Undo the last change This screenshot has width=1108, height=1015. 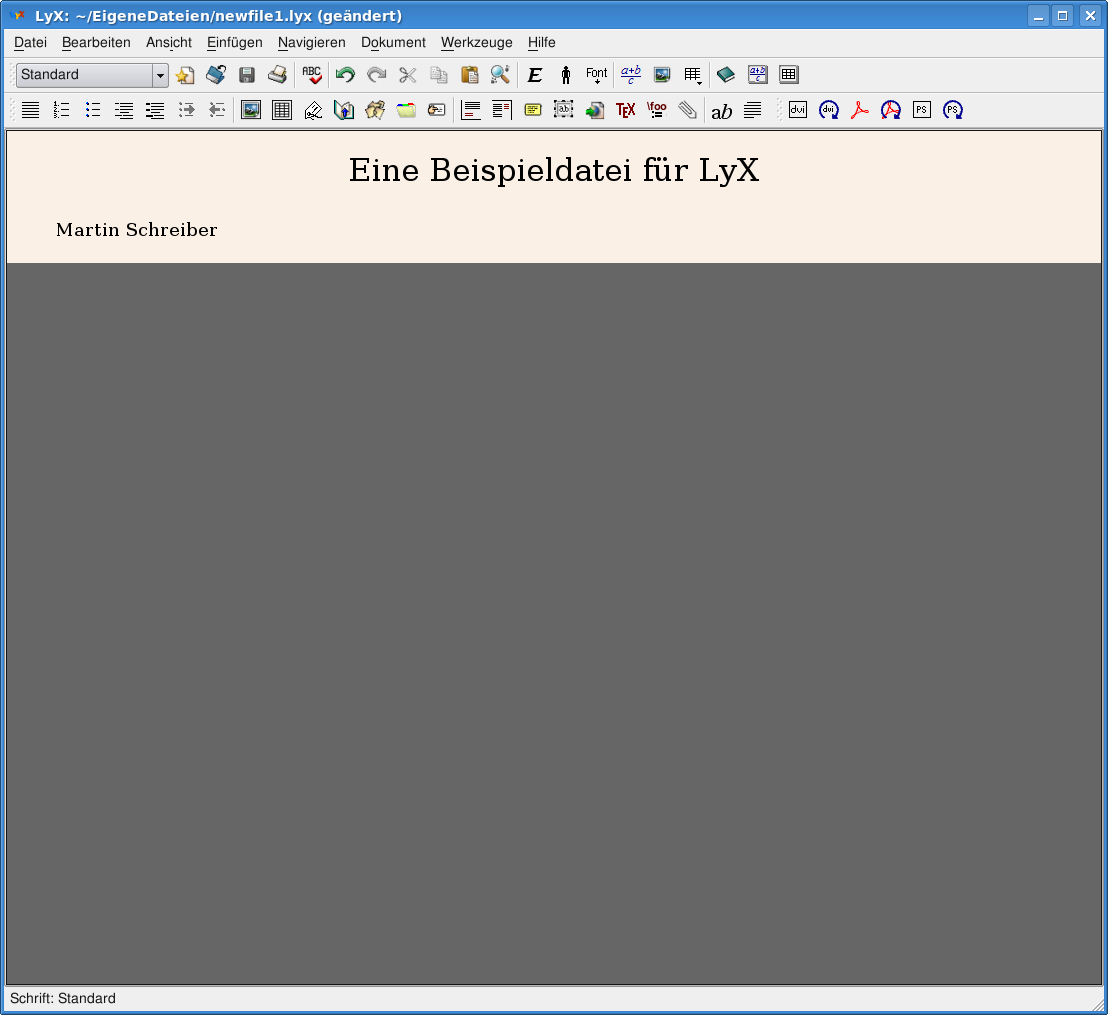[x=345, y=75]
